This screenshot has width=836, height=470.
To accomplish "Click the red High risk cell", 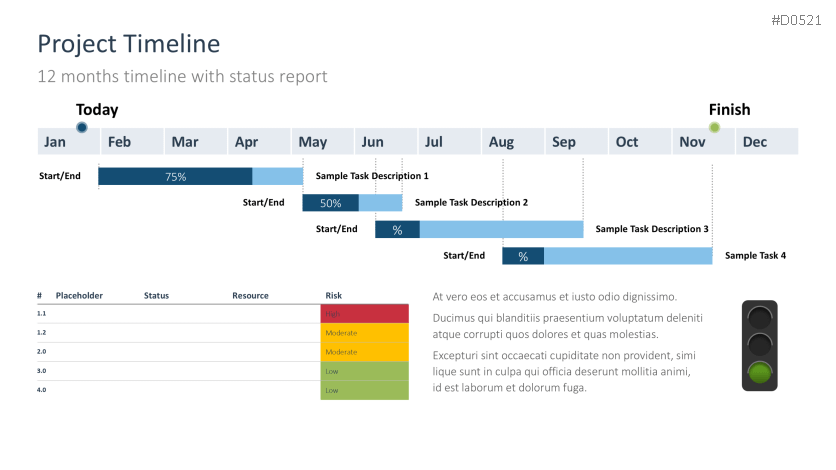I will (x=364, y=314).
